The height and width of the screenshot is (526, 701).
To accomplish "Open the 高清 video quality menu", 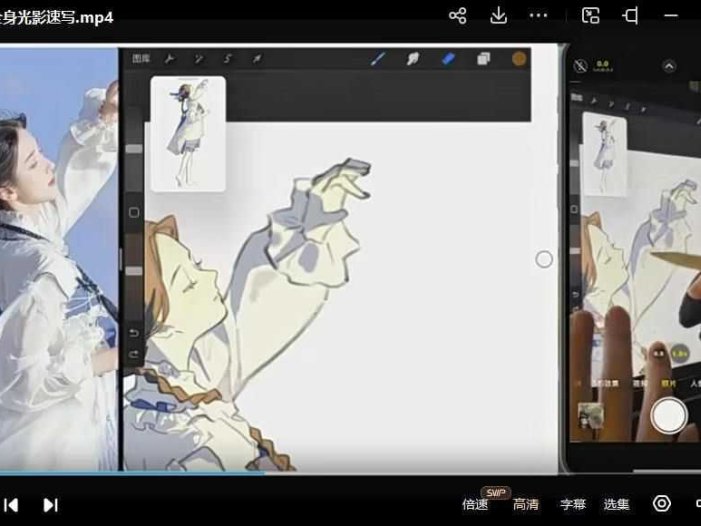I will click(526, 505).
